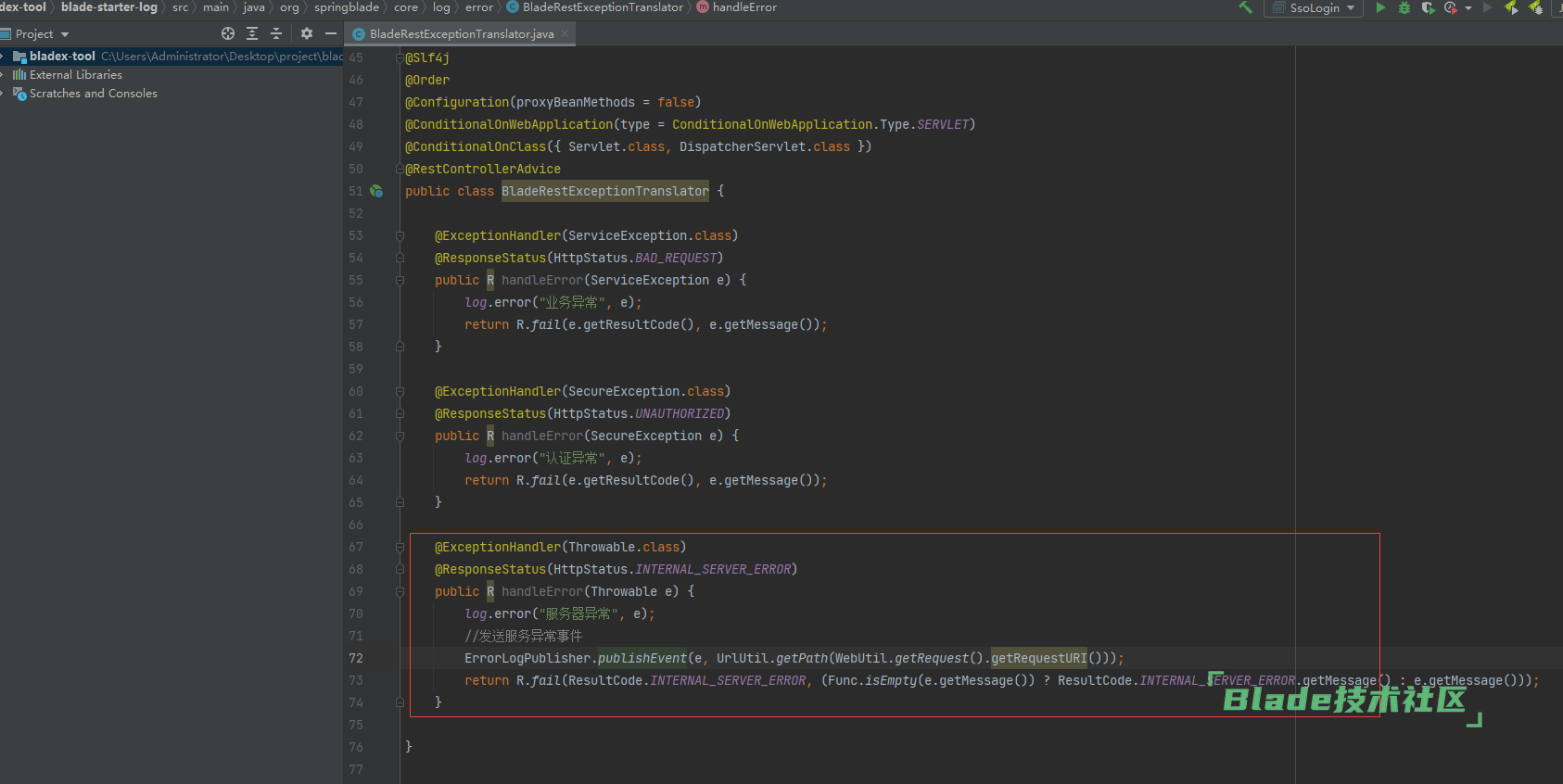Image resolution: width=1563 pixels, height=784 pixels.
Task: Build the project with the hammer icon
Action: 1245,7
